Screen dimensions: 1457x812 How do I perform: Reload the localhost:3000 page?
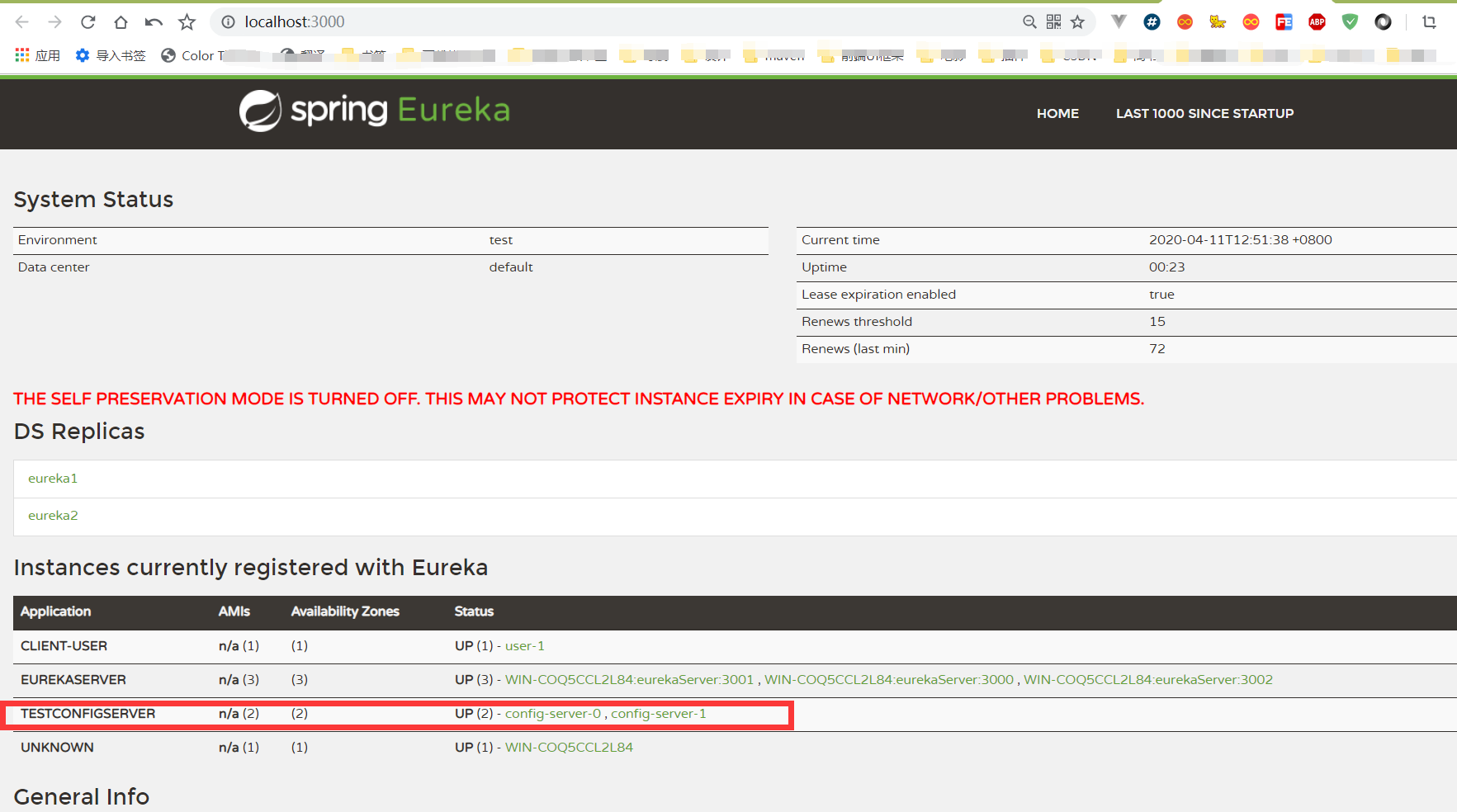[88, 22]
